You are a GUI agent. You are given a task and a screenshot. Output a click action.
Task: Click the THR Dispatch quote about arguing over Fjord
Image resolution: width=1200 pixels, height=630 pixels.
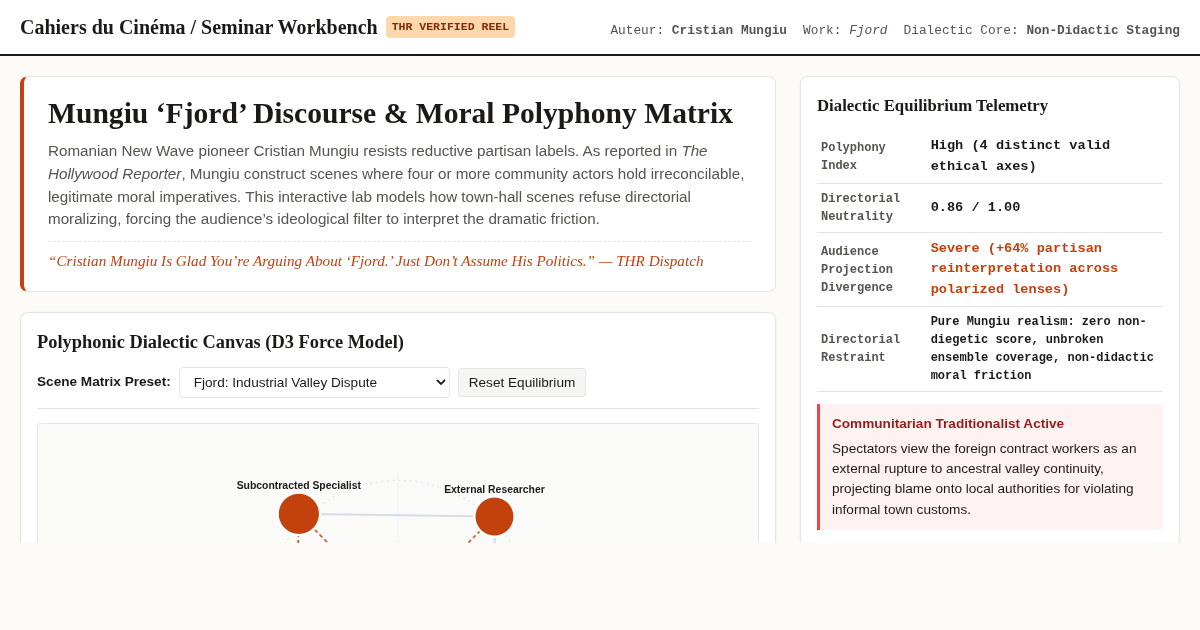(376, 261)
